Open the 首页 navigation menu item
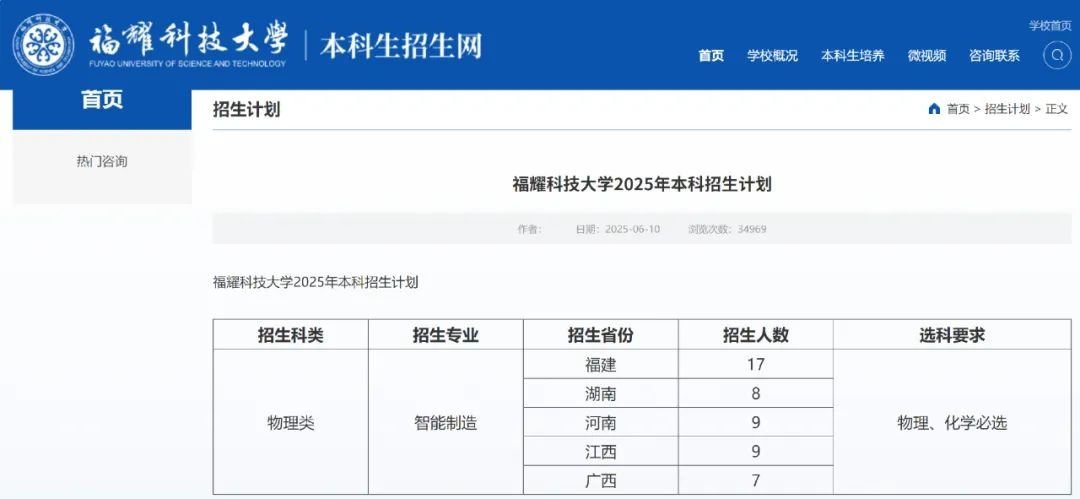 click(711, 56)
